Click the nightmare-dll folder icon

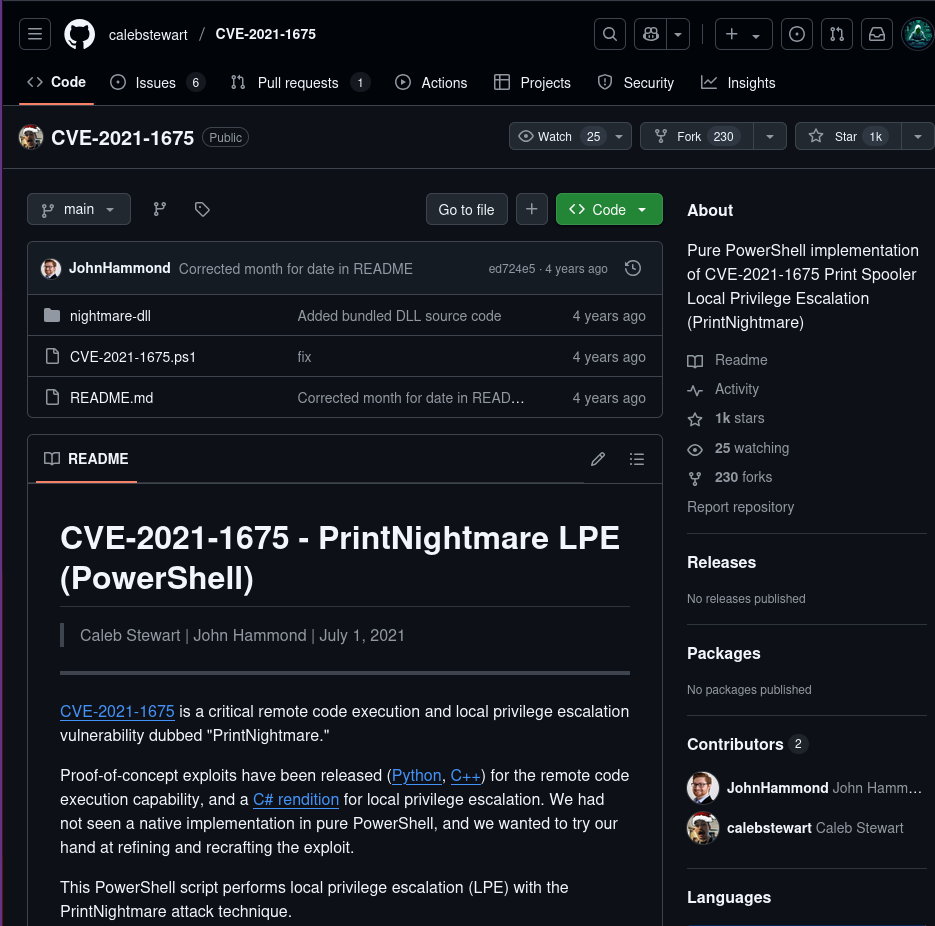pyautogui.click(x=52, y=315)
